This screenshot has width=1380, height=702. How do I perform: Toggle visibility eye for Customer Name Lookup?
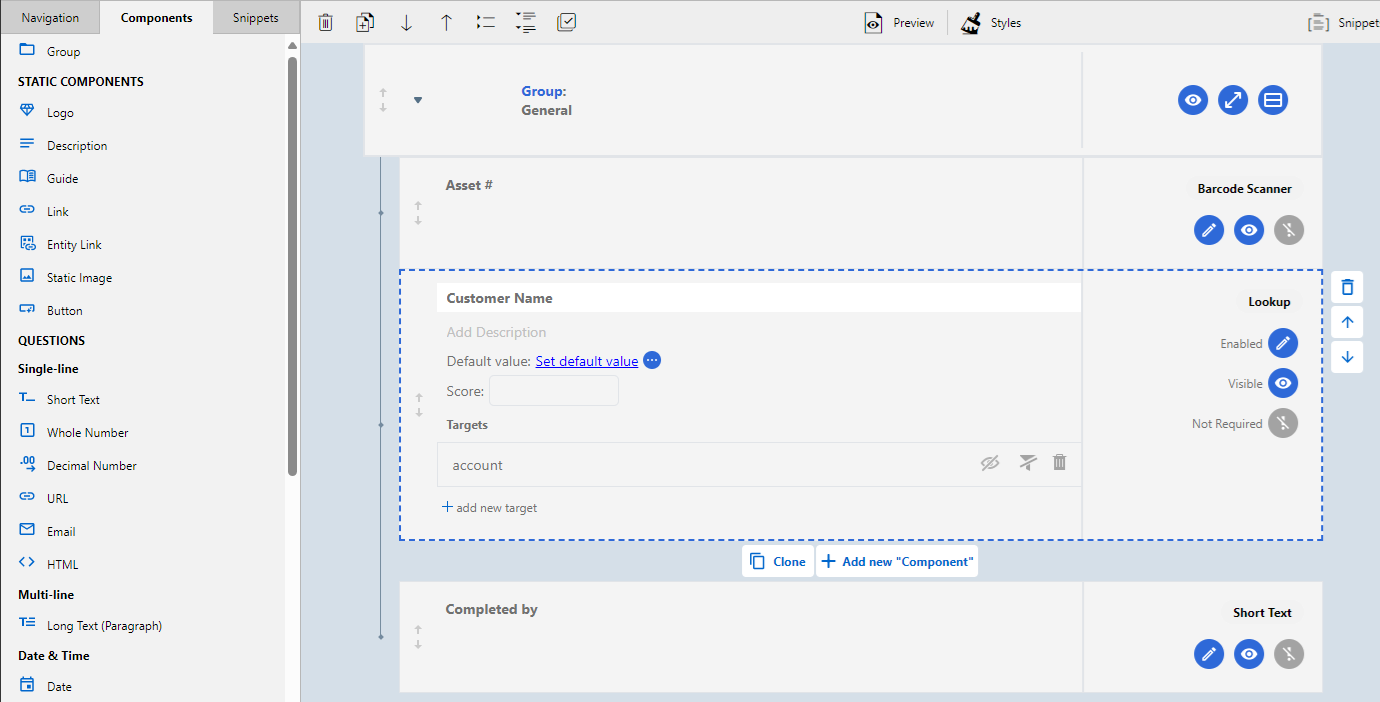tap(1283, 383)
